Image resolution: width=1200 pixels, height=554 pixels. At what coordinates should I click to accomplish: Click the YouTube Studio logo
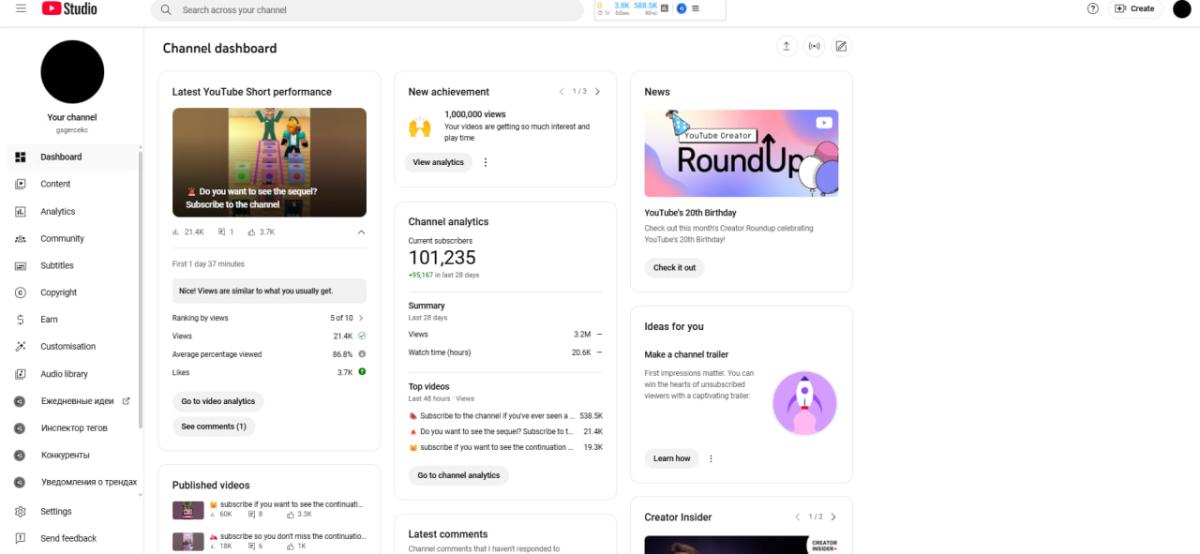70,8
